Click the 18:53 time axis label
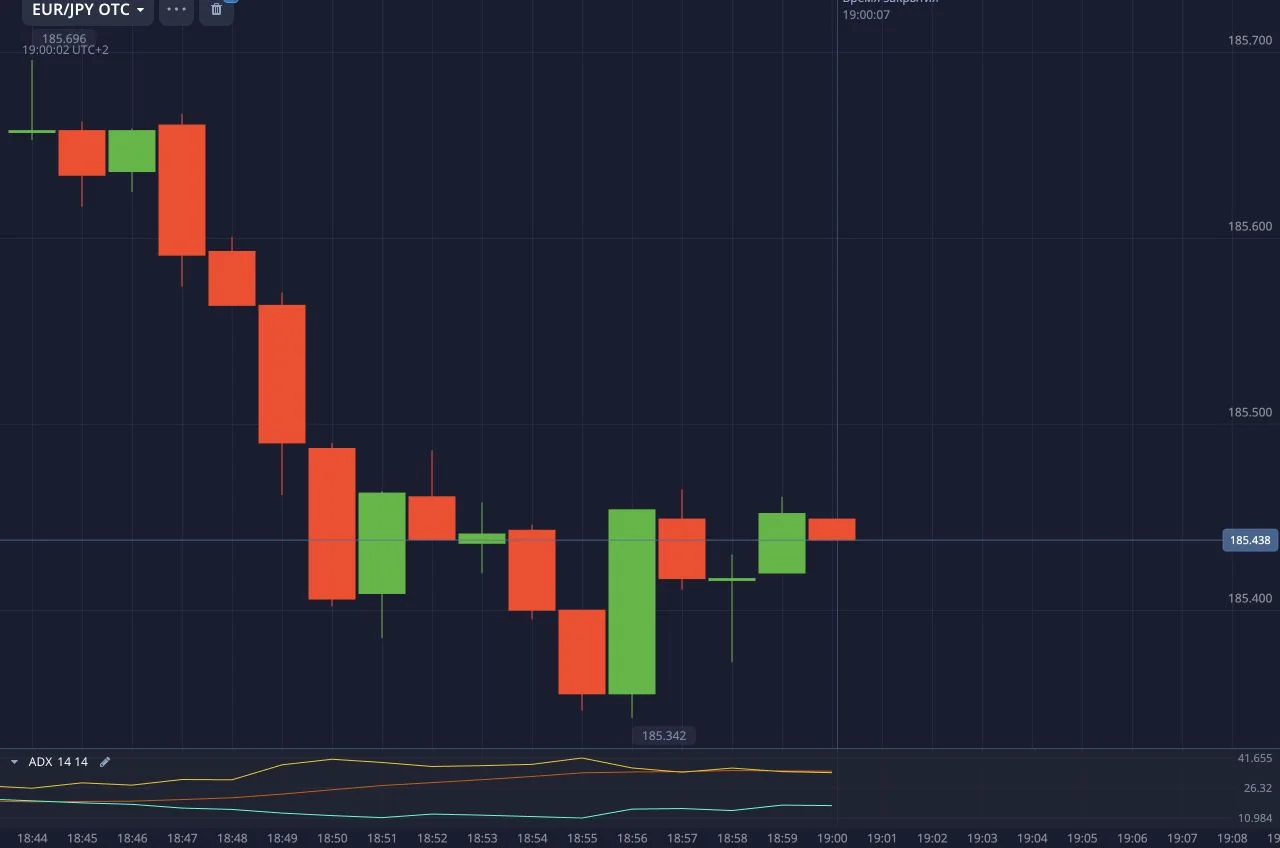 pos(482,838)
